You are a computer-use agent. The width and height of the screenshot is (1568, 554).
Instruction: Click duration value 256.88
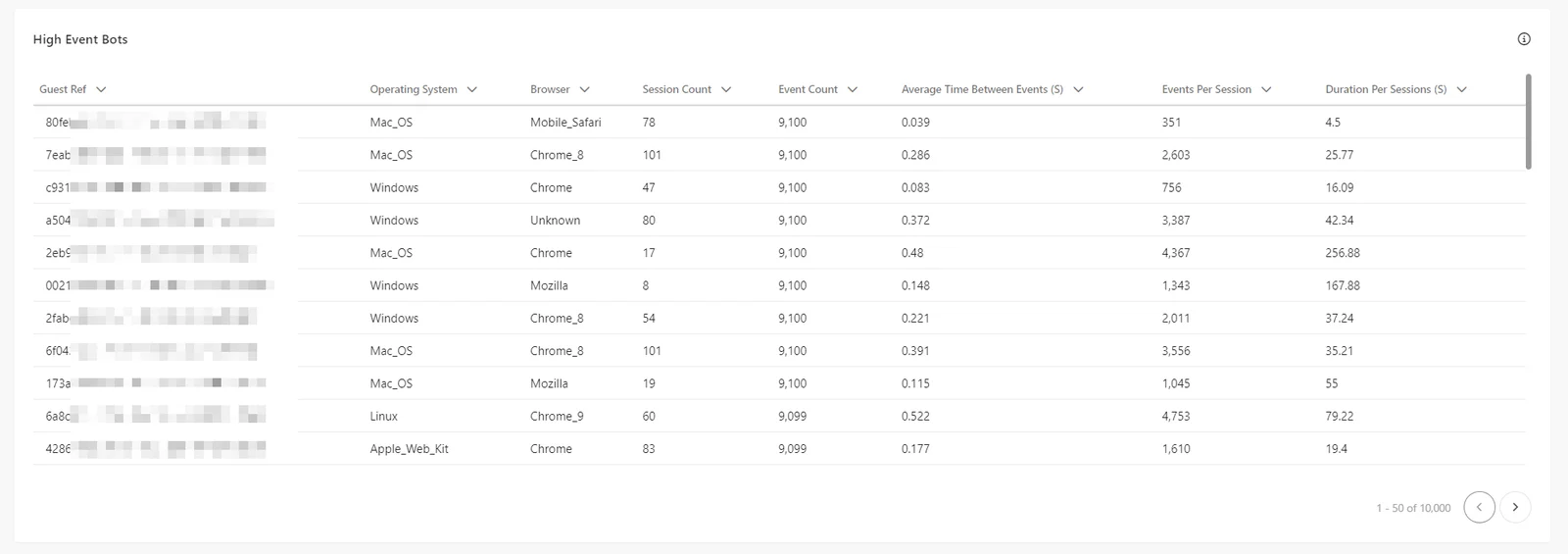coord(1343,253)
